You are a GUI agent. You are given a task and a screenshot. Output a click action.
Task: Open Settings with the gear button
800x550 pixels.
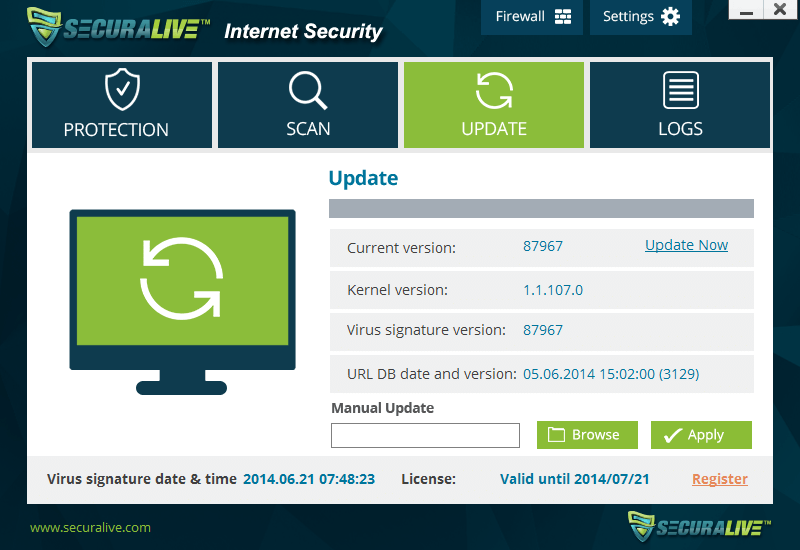pyautogui.click(x=641, y=17)
